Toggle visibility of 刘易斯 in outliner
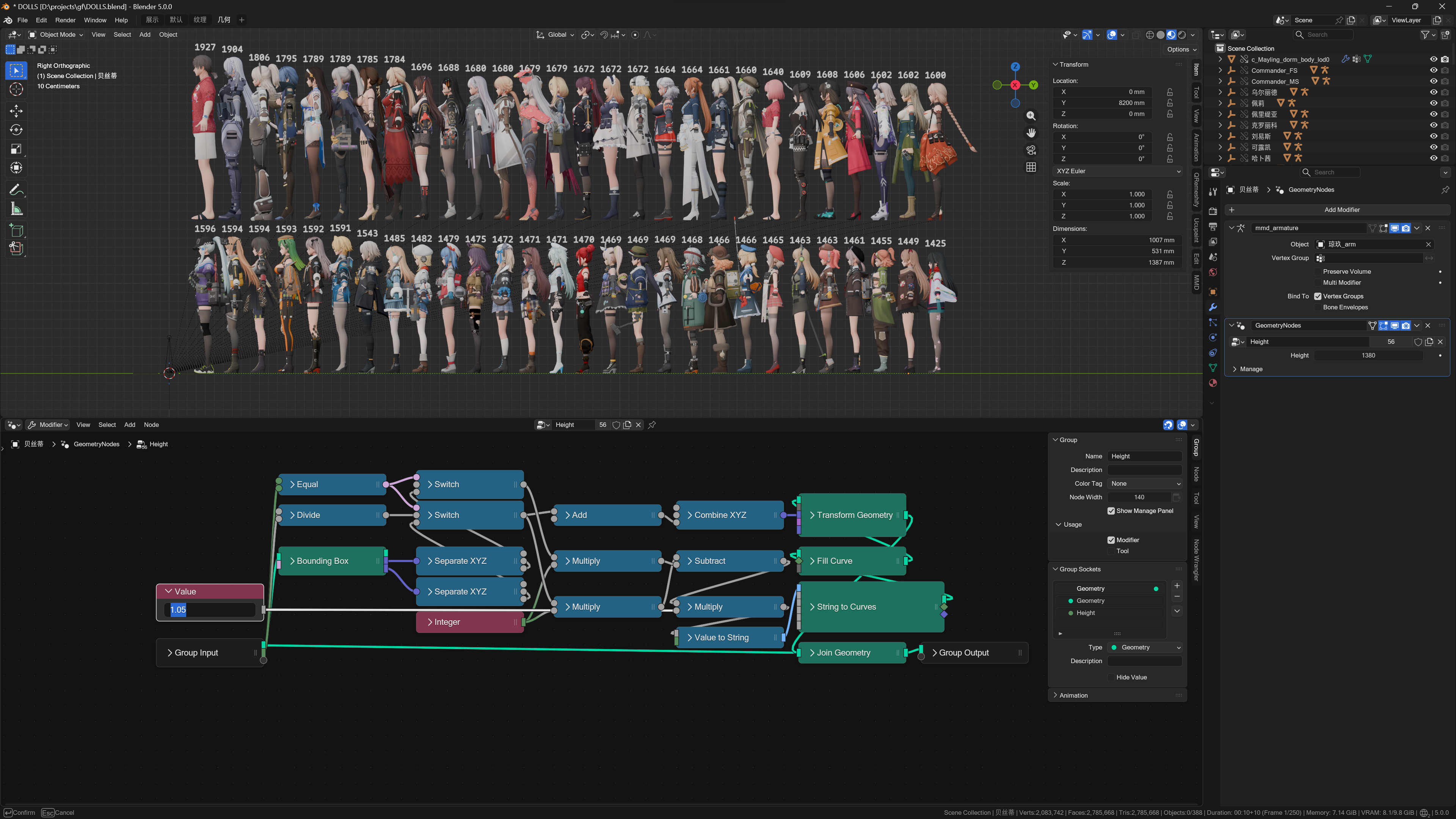Screen dimensions: 1456x819 click(1433, 136)
